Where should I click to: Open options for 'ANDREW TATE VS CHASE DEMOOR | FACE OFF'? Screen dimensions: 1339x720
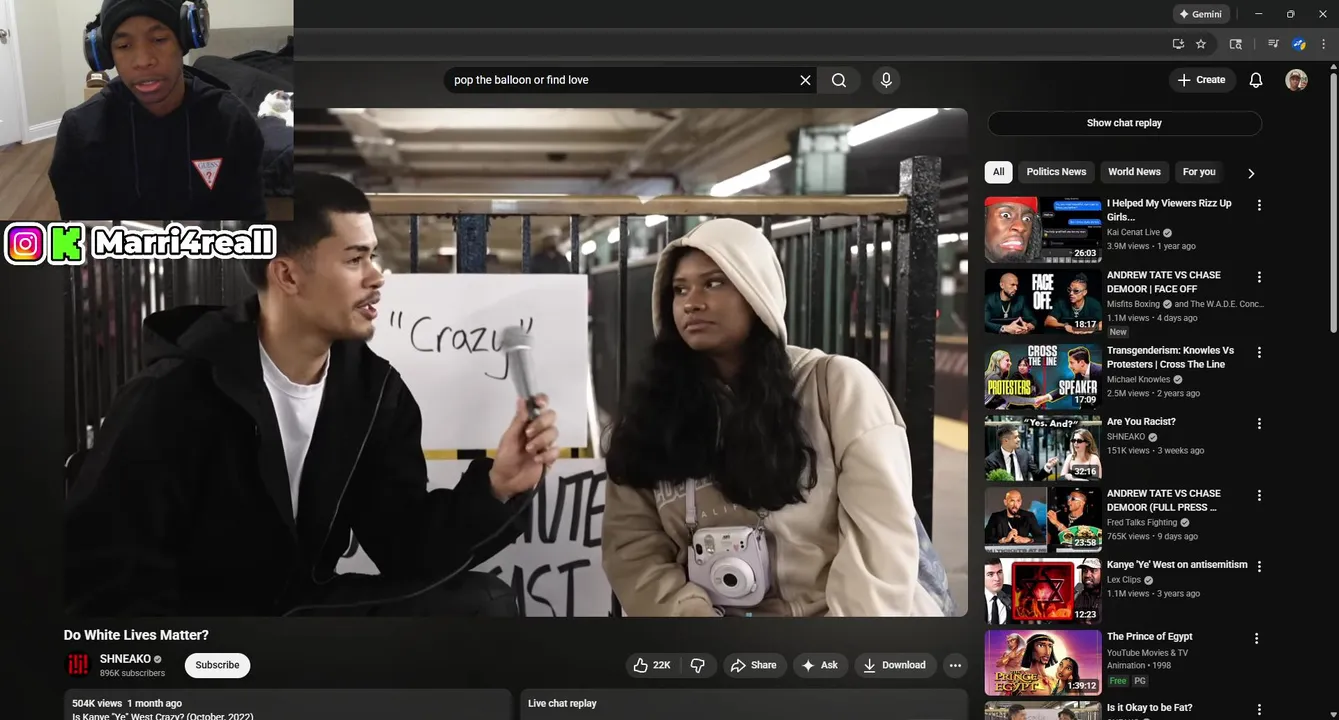pos(1259,277)
